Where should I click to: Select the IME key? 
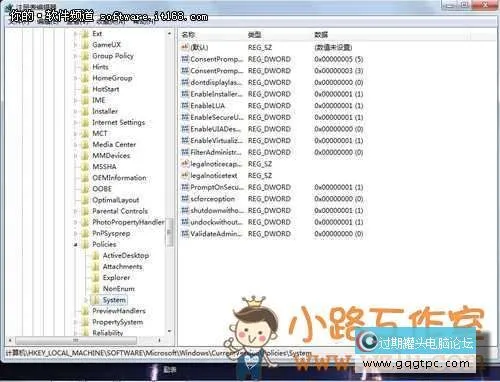[x=99, y=100]
